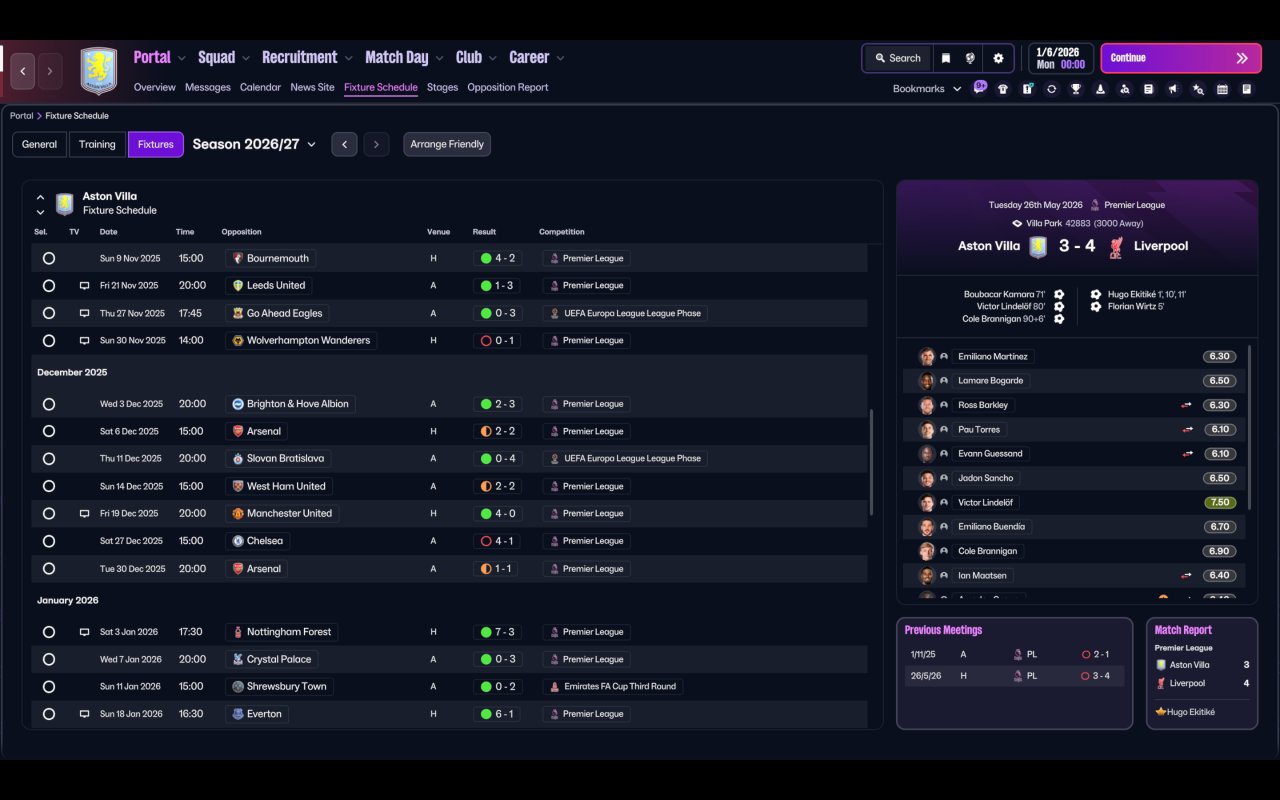Viewport: 1280px width, 800px height.
Task: Open the globe icon next to the bookmark
Action: (x=970, y=58)
